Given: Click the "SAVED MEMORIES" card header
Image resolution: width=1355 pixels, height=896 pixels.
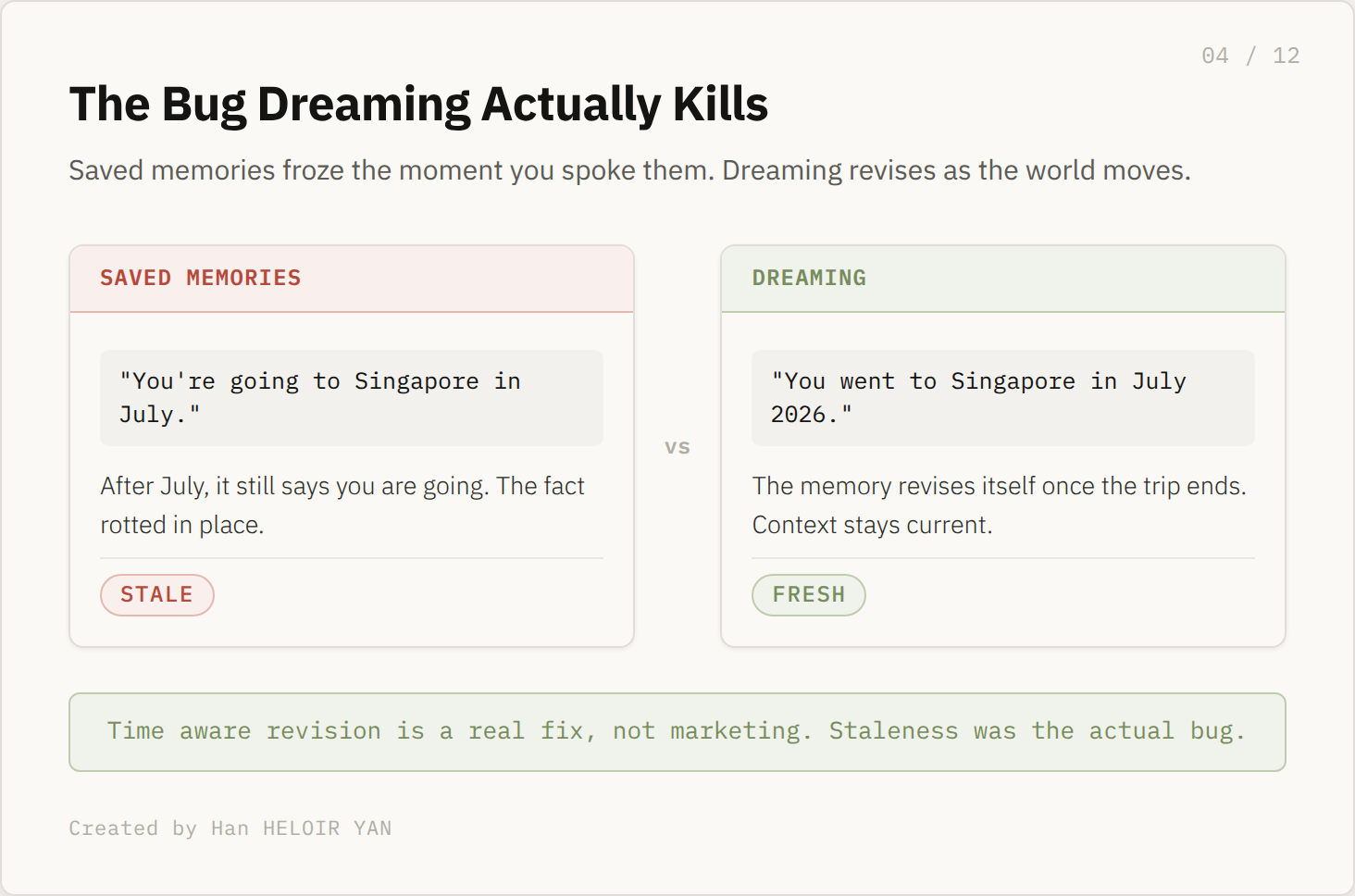Looking at the screenshot, I should click(352, 279).
